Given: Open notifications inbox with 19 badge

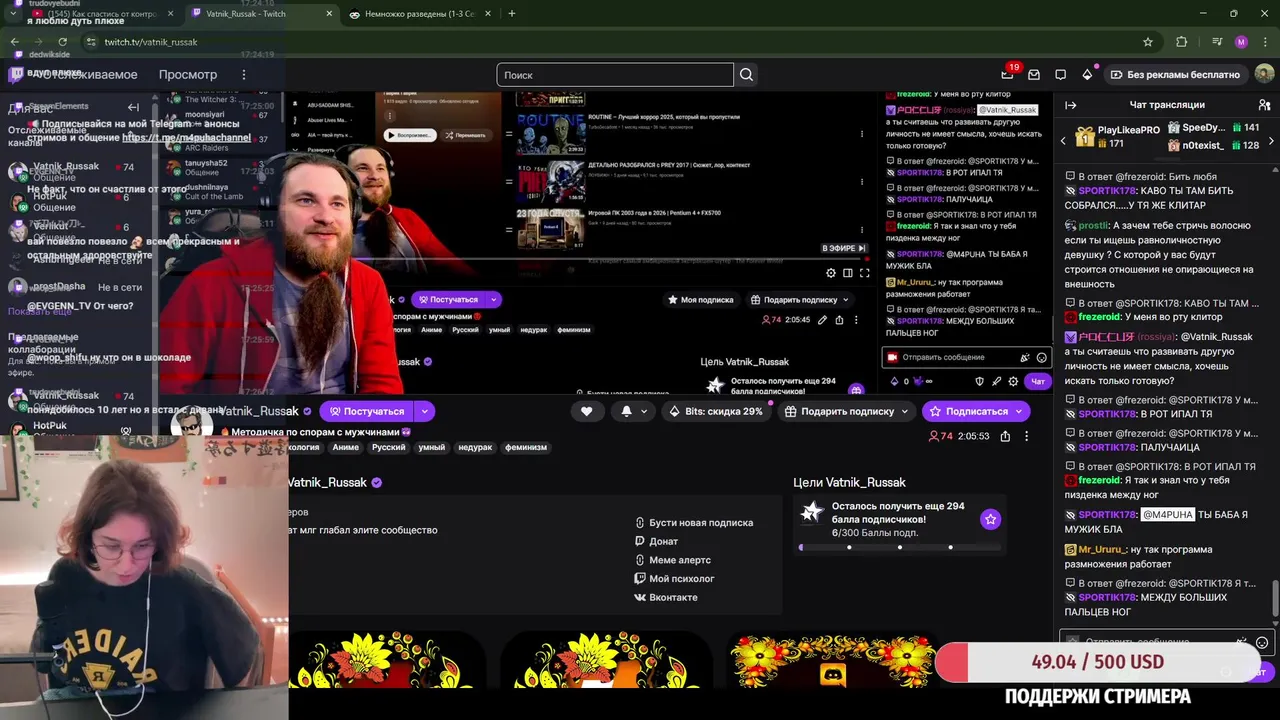Looking at the screenshot, I should (x=1007, y=74).
